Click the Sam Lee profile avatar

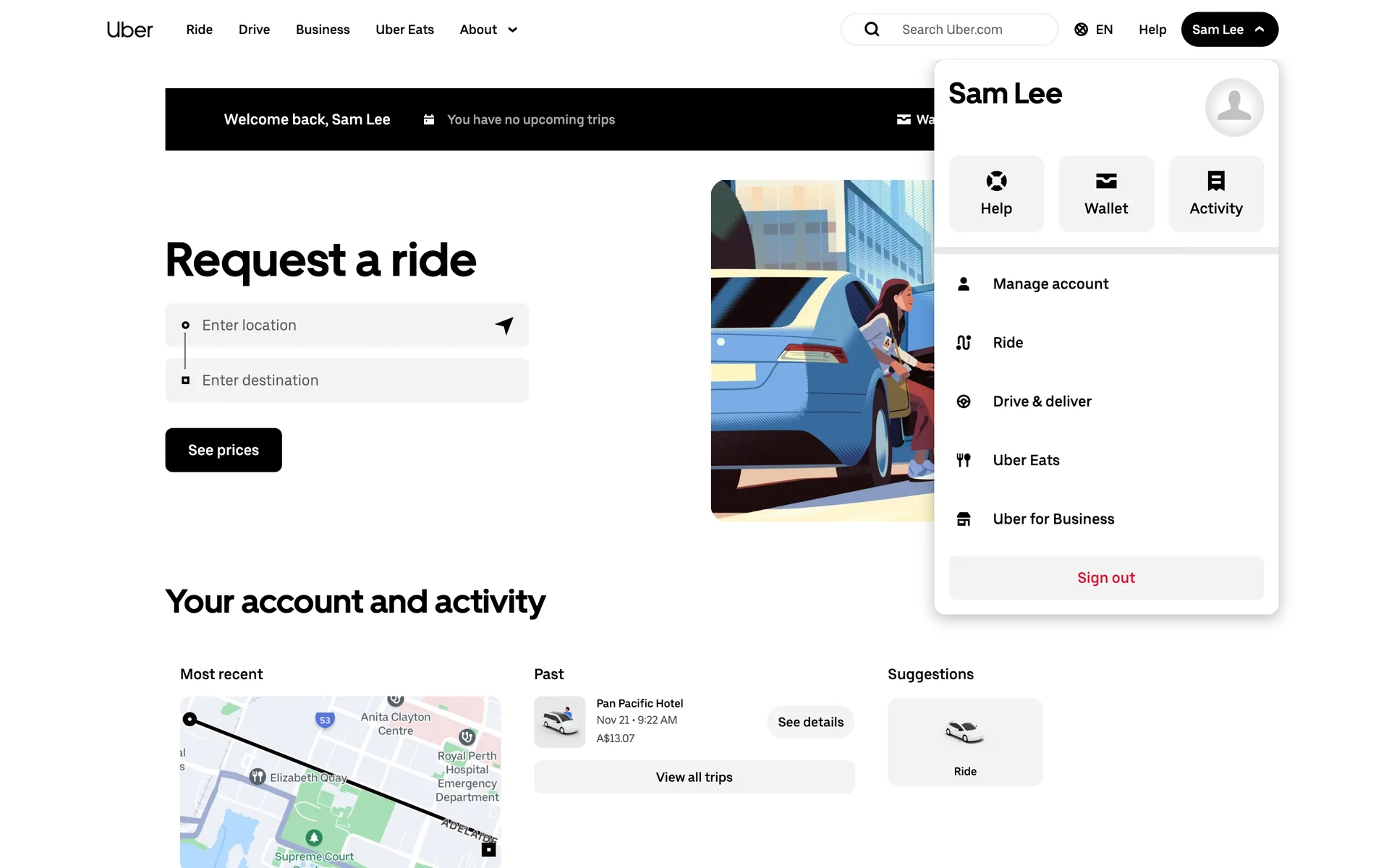pyautogui.click(x=1233, y=107)
